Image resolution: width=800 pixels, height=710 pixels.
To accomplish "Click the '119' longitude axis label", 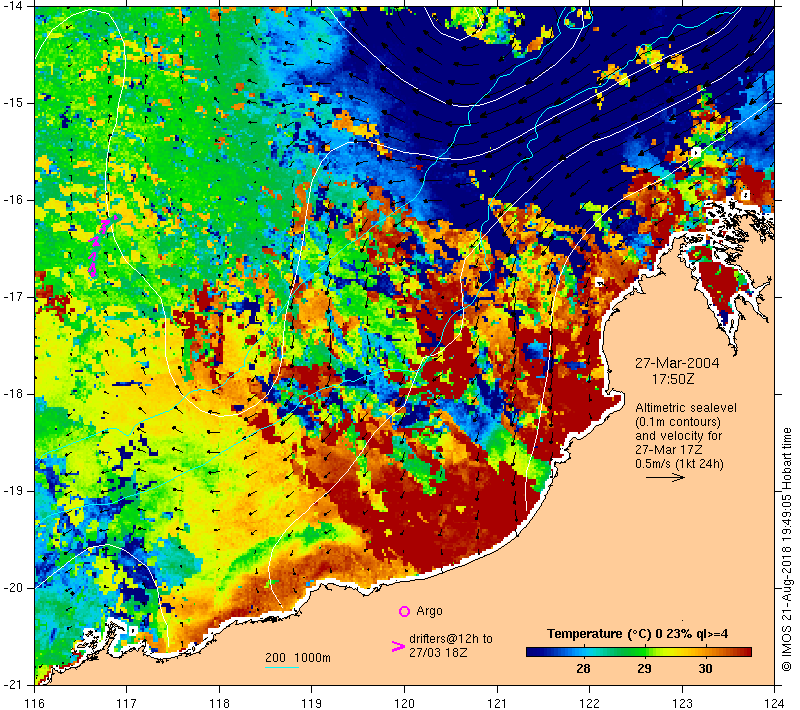I will [312, 703].
